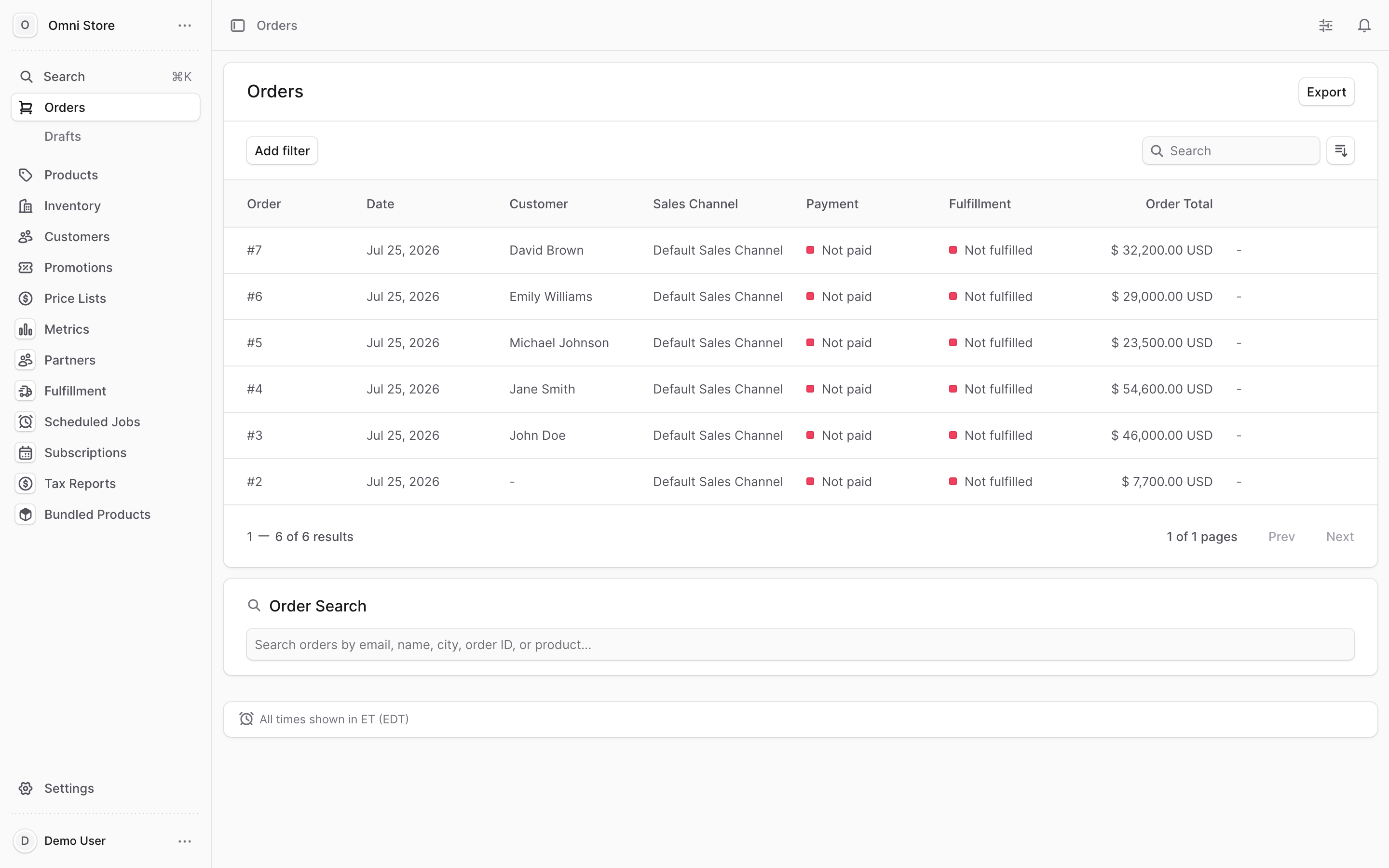Click the Sales Channel column header
Image resolution: width=1389 pixels, height=868 pixels.
click(x=695, y=204)
